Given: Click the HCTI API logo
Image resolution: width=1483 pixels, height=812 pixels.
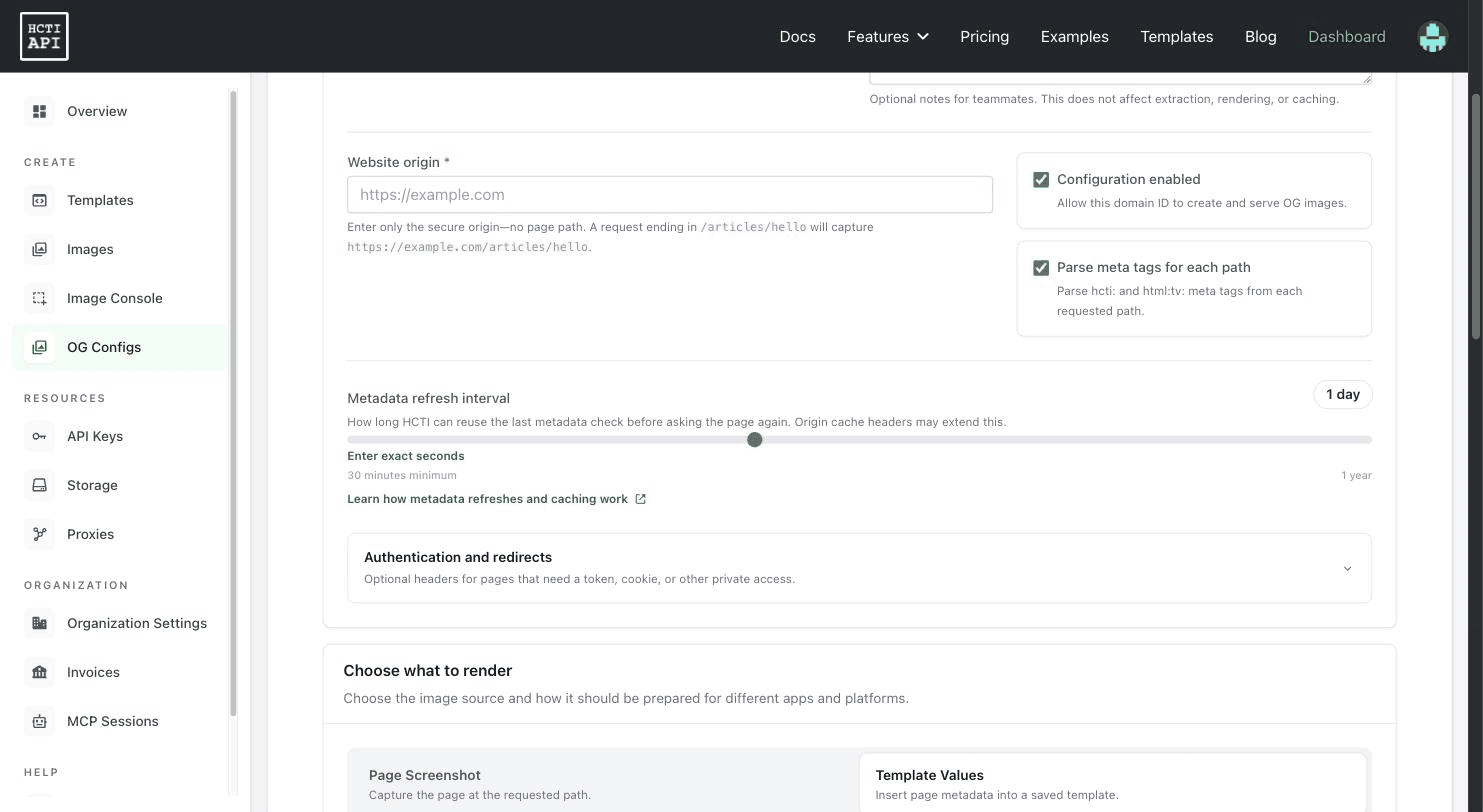Looking at the screenshot, I should 44,36.
